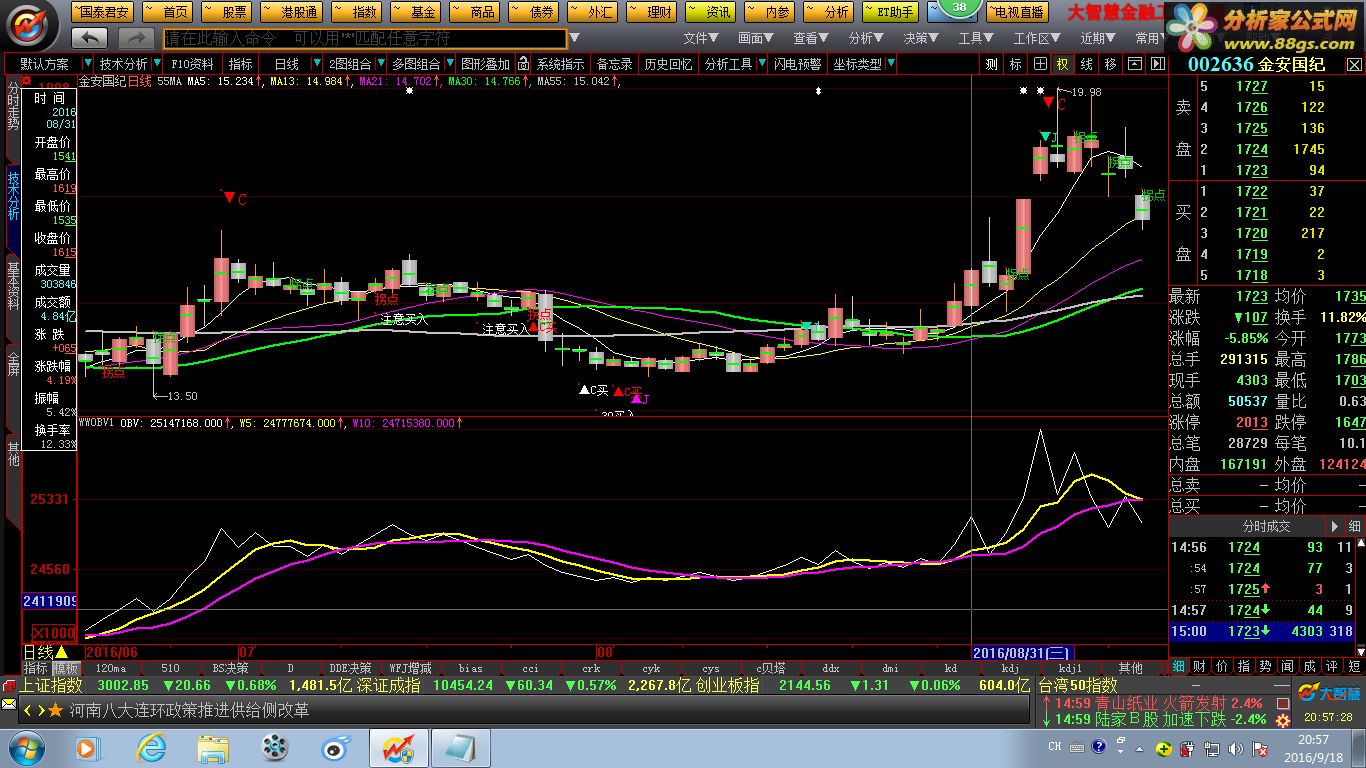Click the forward arrow navigation button

point(136,38)
